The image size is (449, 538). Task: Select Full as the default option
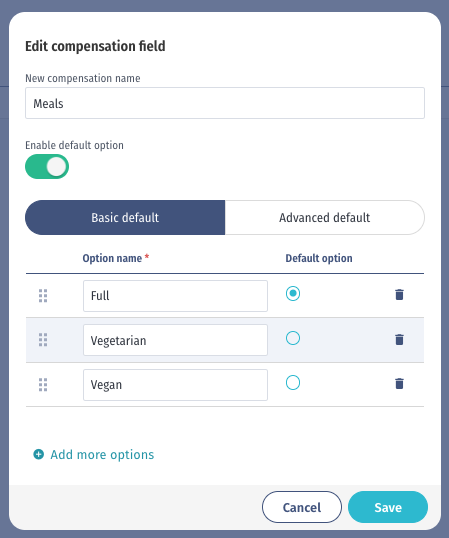(293, 293)
